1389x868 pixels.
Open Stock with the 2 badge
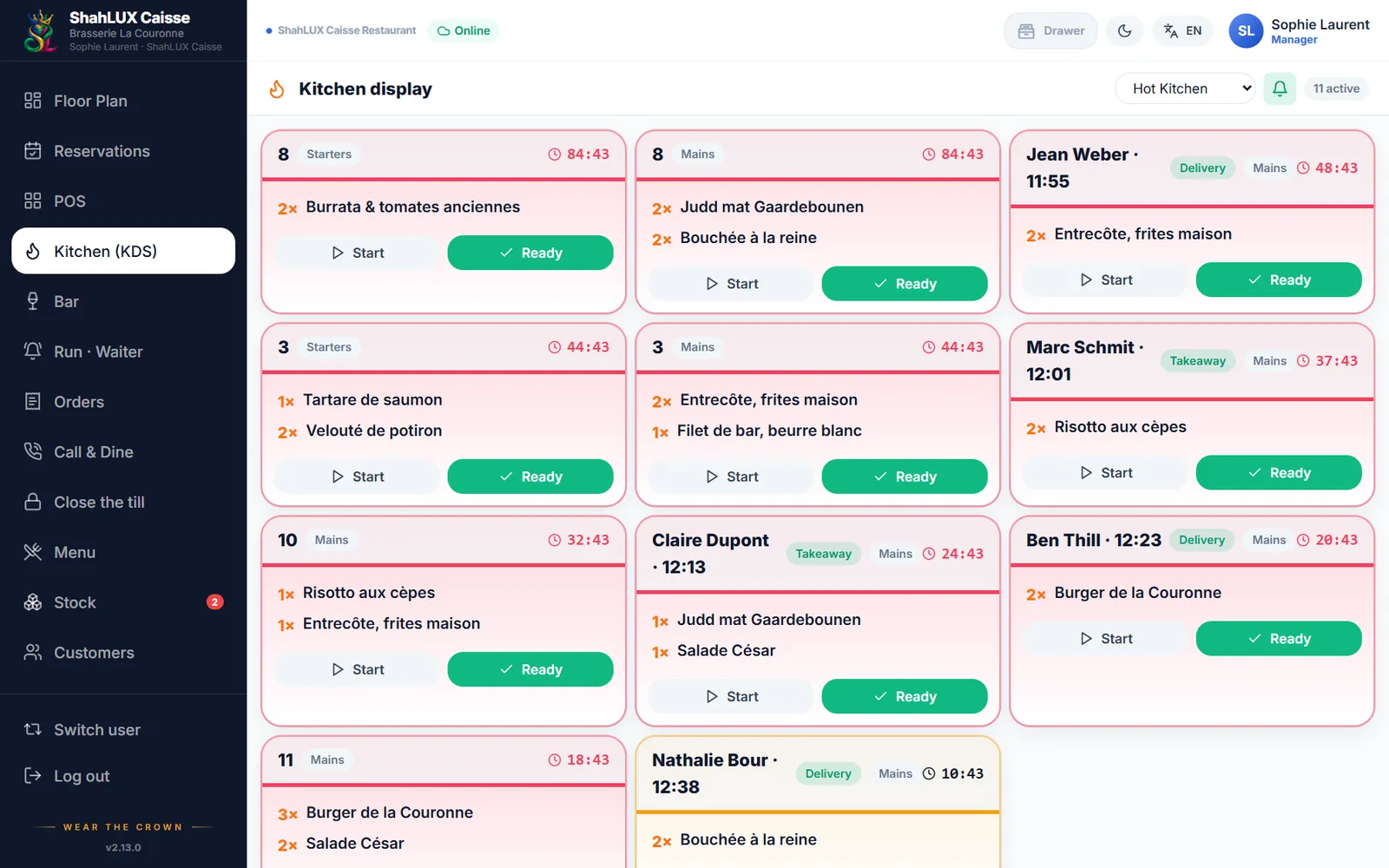pos(123,602)
